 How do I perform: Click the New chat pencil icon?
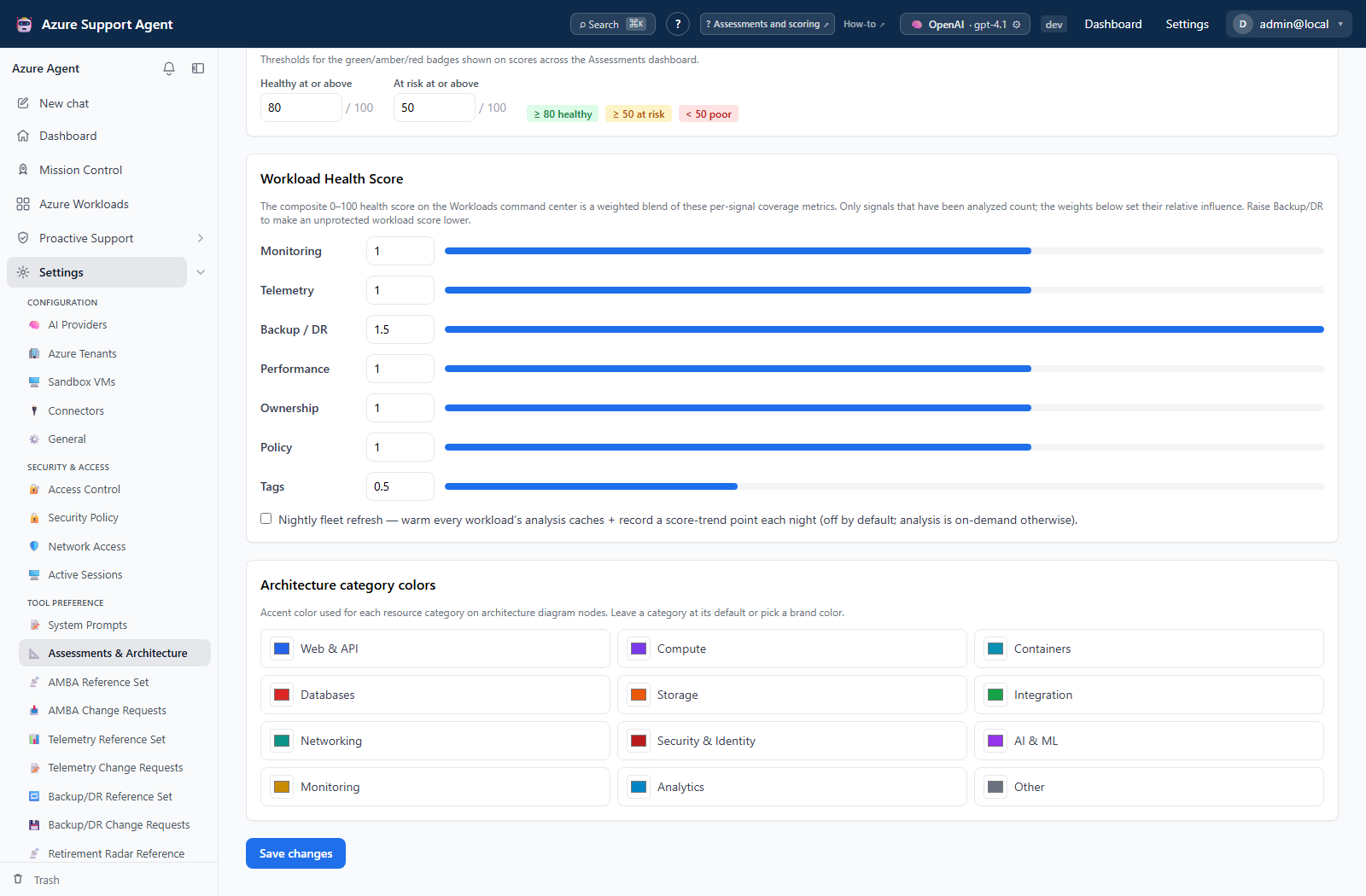coord(23,103)
